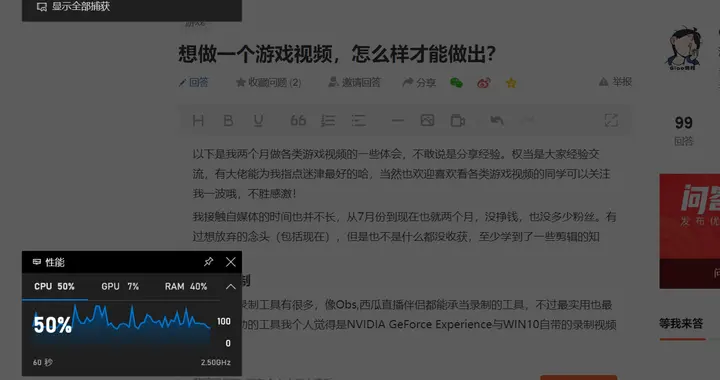Click the 2.50GHz frequency value
The height and width of the screenshot is (380, 720).
click(x=215, y=363)
